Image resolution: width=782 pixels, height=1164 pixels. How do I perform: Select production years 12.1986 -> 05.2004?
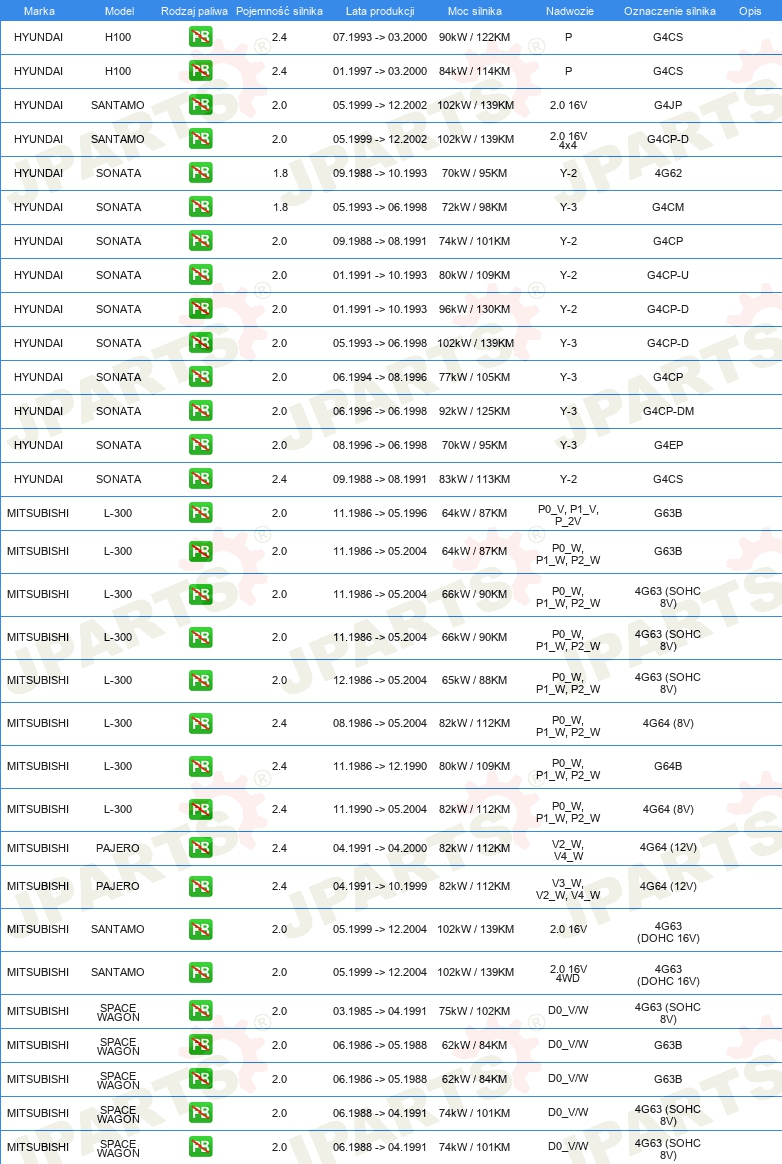click(x=379, y=680)
